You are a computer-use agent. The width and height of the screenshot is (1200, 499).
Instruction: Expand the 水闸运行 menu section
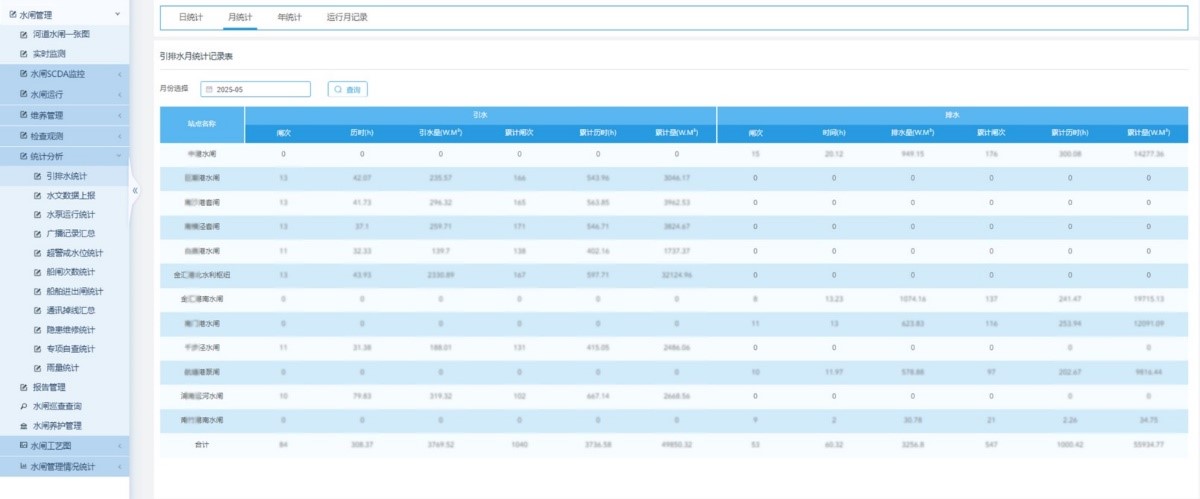tap(119, 95)
